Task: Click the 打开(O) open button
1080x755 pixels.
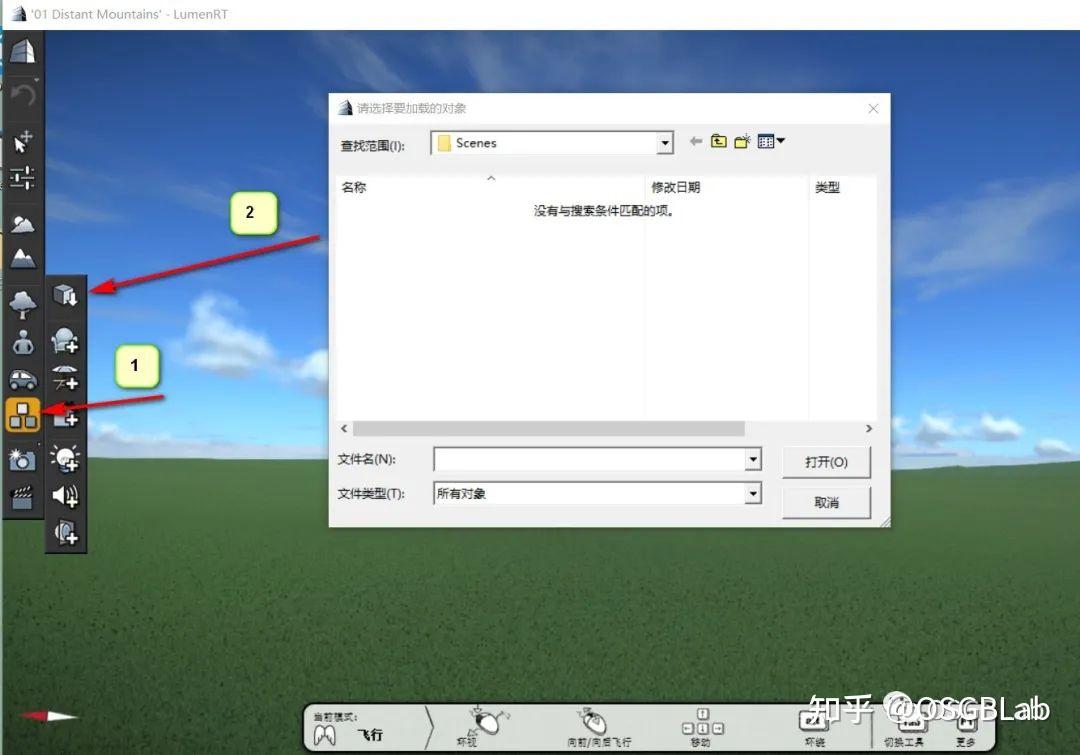Action: pos(826,462)
